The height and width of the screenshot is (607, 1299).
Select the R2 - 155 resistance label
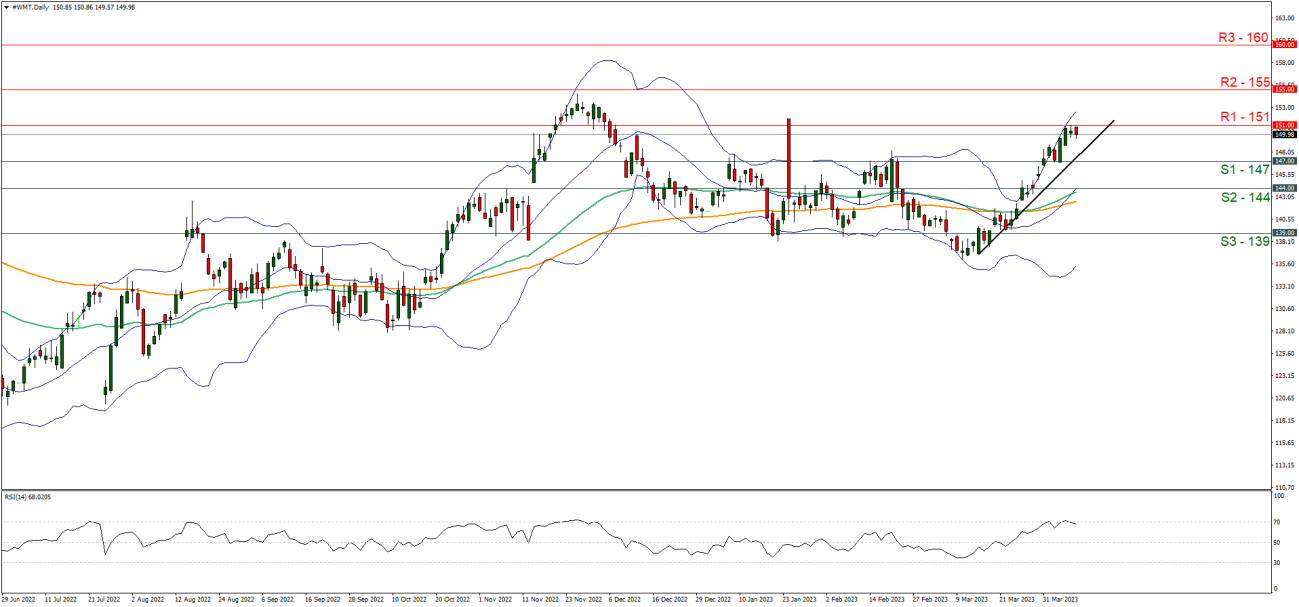[1243, 82]
